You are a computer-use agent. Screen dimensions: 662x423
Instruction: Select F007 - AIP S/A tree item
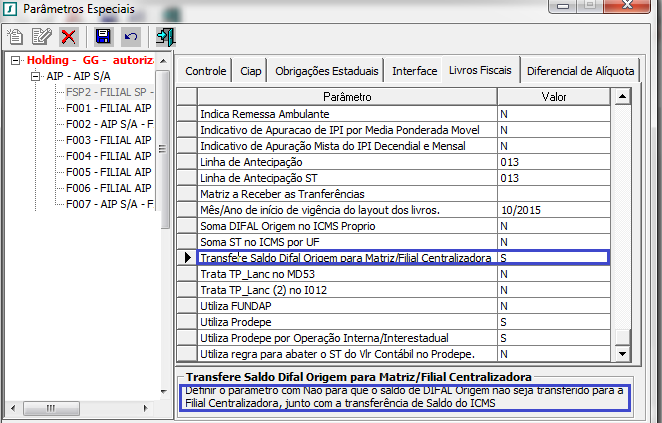tap(108, 204)
